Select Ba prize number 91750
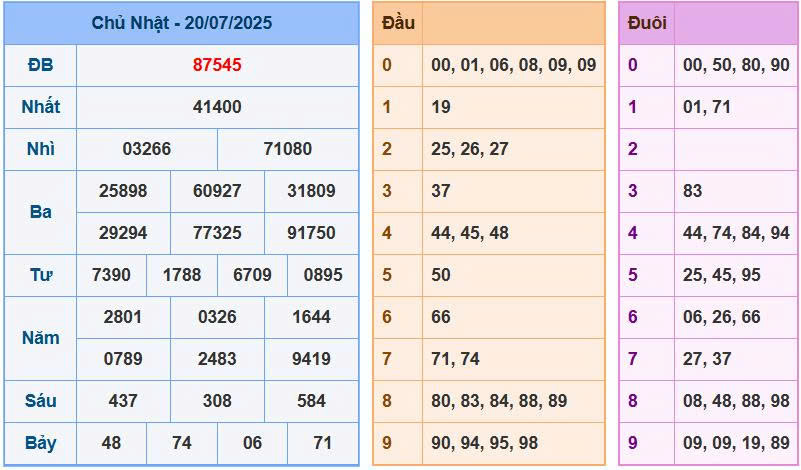Image resolution: width=801 pixels, height=470 pixels. pos(311,232)
